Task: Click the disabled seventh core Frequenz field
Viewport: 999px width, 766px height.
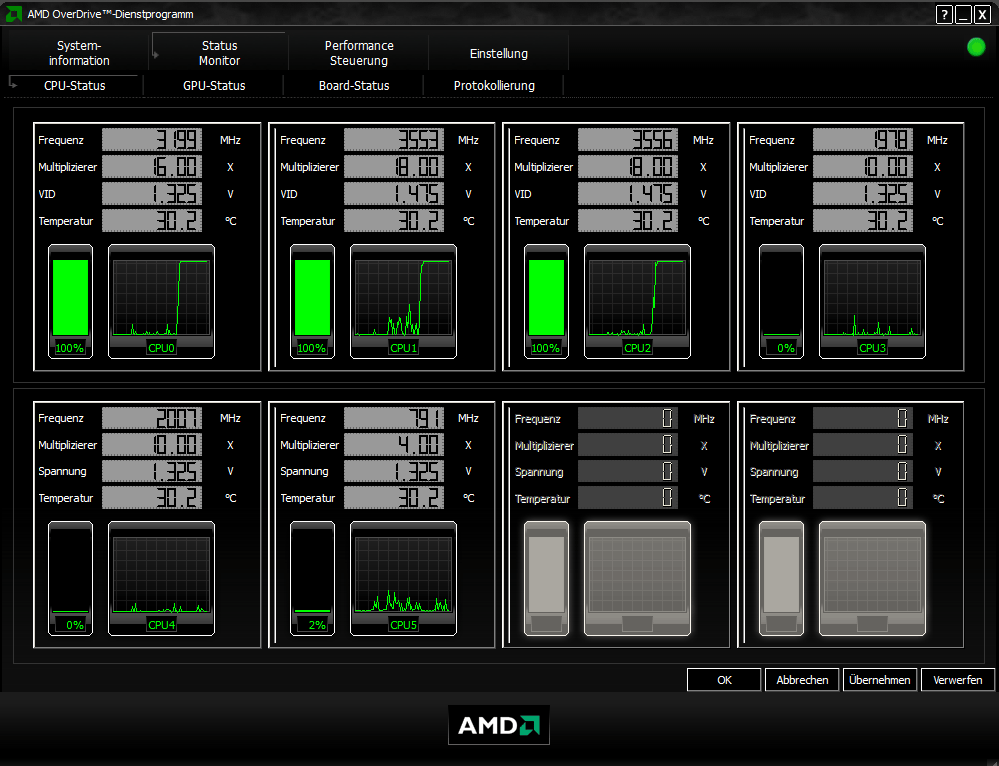Action: [x=628, y=419]
